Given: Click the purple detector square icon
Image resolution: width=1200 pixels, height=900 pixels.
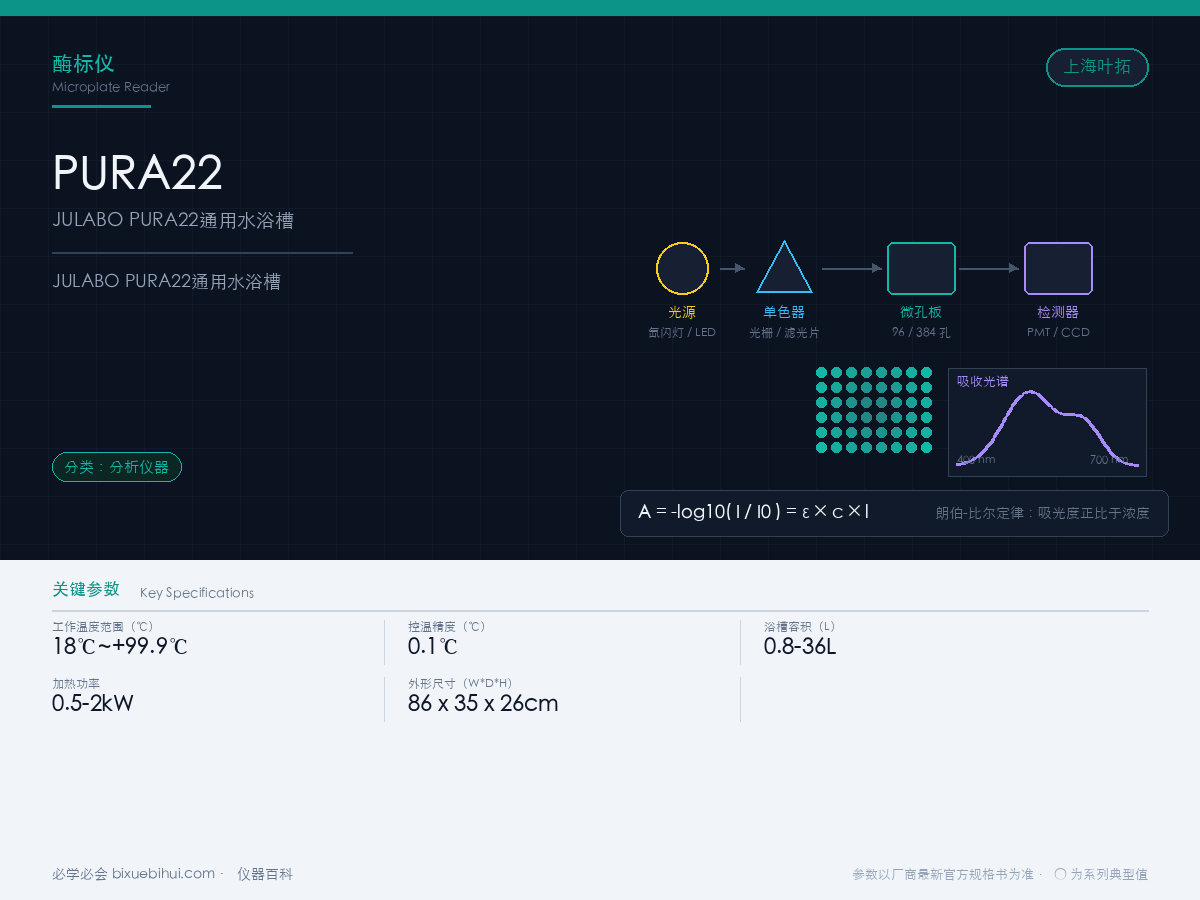Looking at the screenshot, I should pos(1058,268).
